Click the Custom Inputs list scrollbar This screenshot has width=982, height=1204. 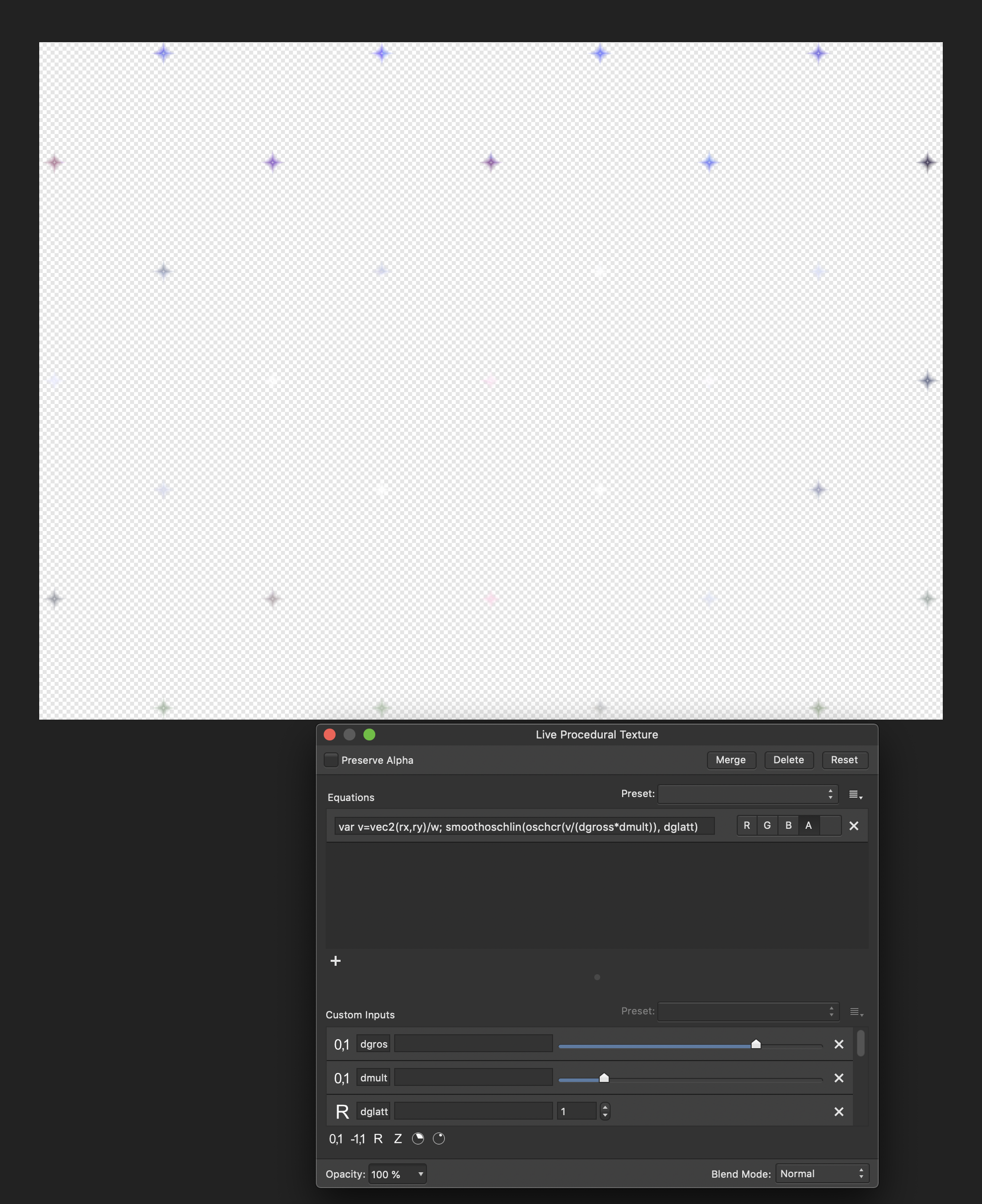(x=860, y=1043)
